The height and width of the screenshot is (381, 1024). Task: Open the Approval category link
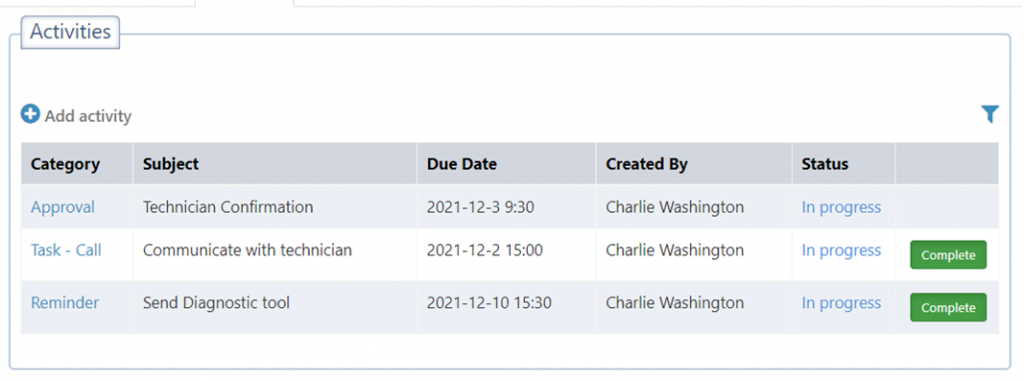[63, 207]
